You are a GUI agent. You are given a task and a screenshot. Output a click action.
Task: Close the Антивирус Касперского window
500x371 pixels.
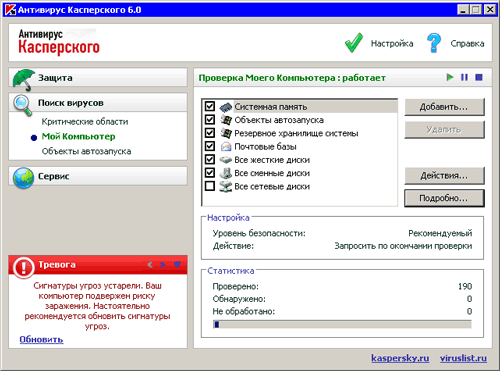(x=490, y=9)
